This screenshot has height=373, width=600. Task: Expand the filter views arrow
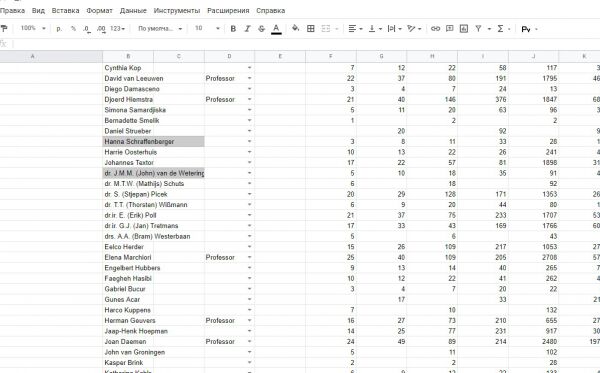point(489,29)
